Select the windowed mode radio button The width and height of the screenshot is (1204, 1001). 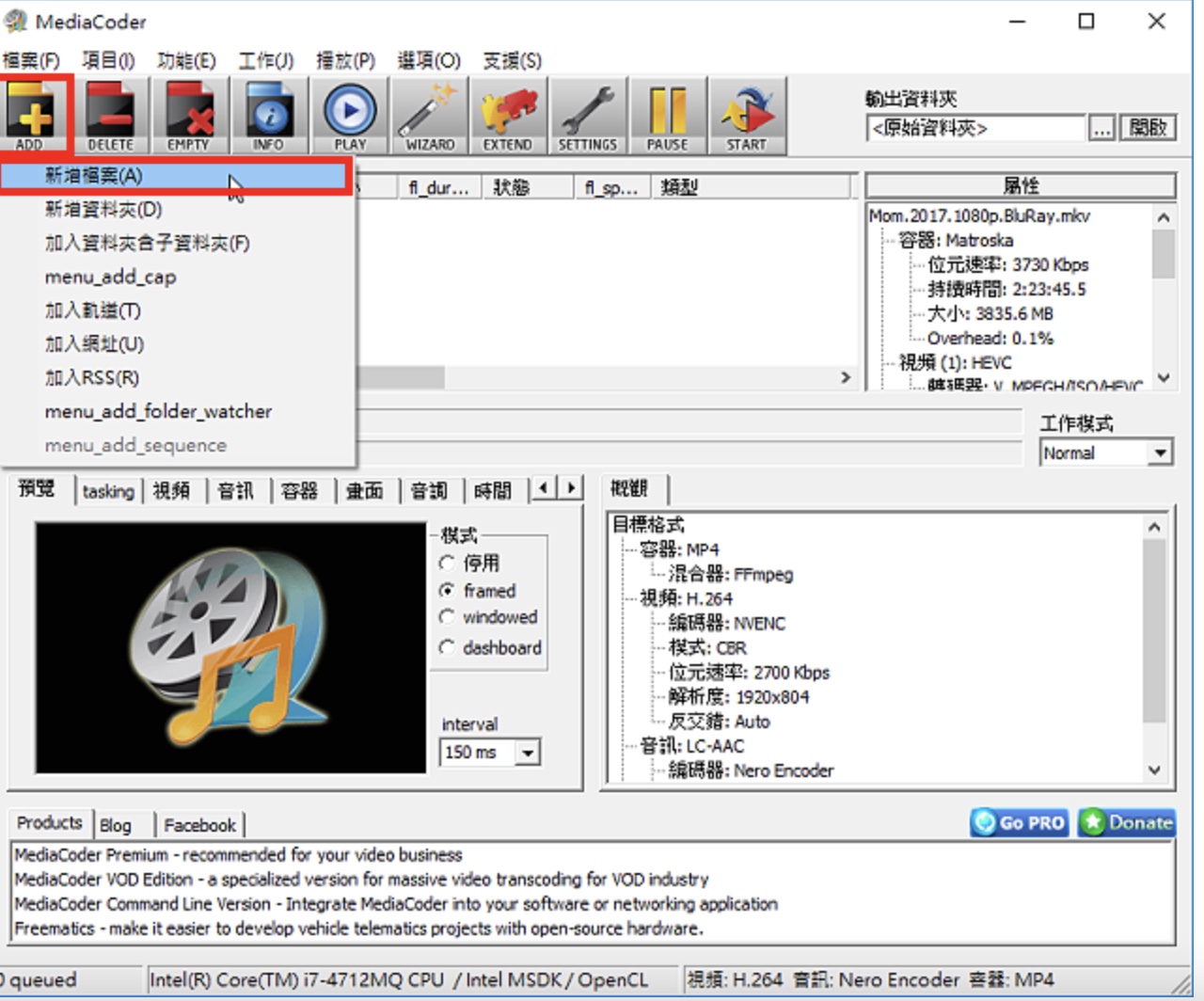click(447, 617)
